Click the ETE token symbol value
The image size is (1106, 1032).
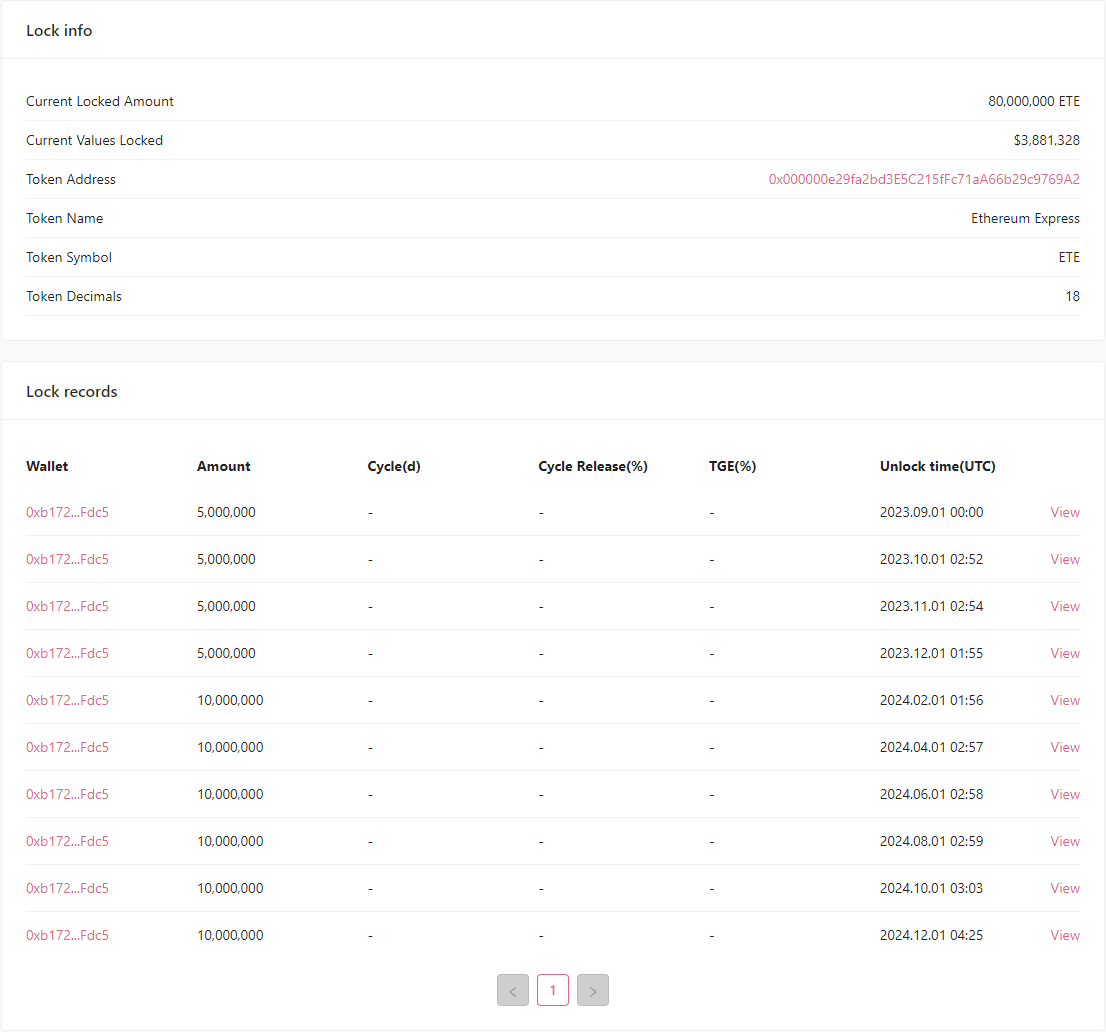tap(1069, 257)
